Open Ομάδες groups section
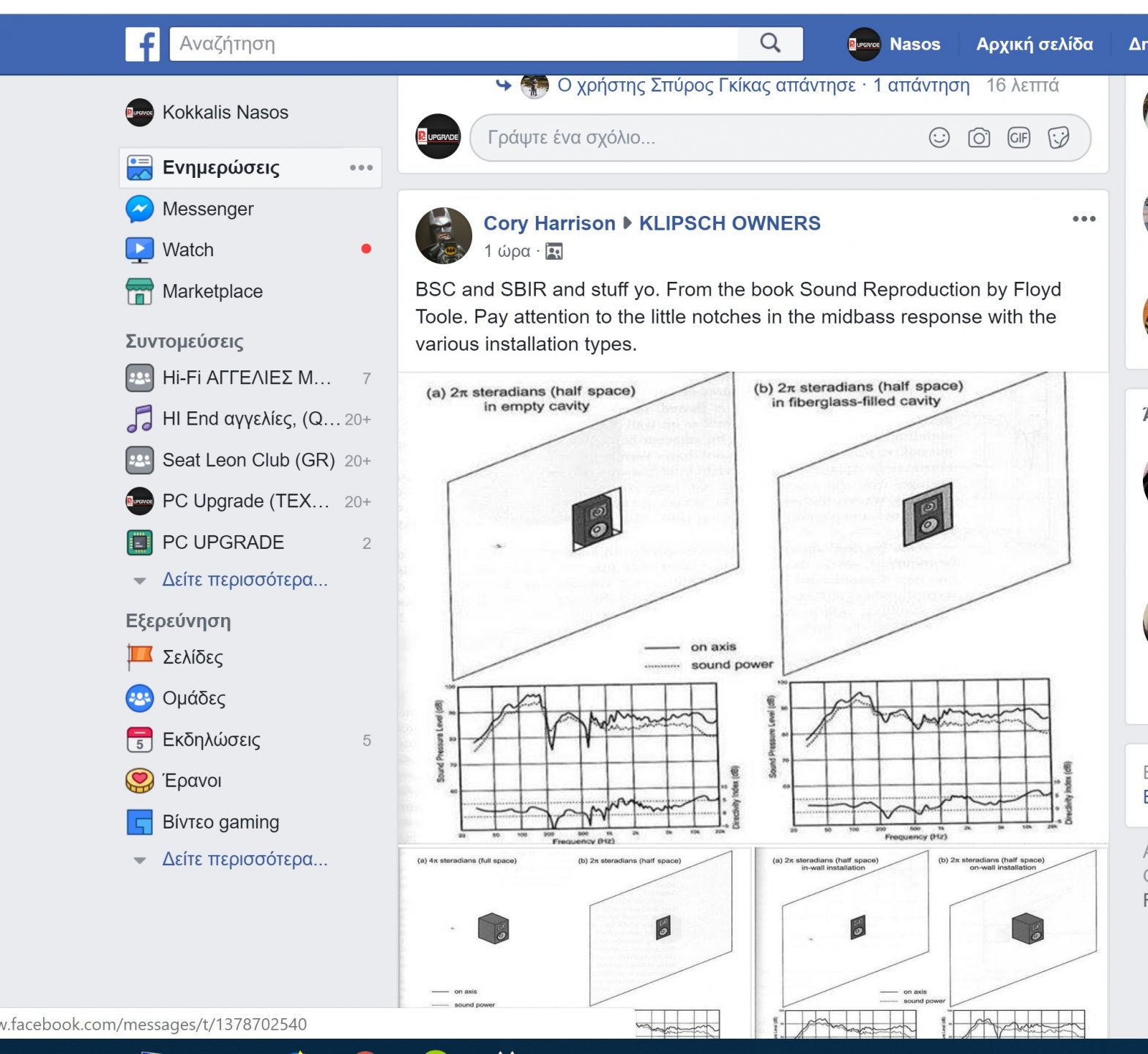This screenshot has height=1054, width=1148. [x=194, y=698]
